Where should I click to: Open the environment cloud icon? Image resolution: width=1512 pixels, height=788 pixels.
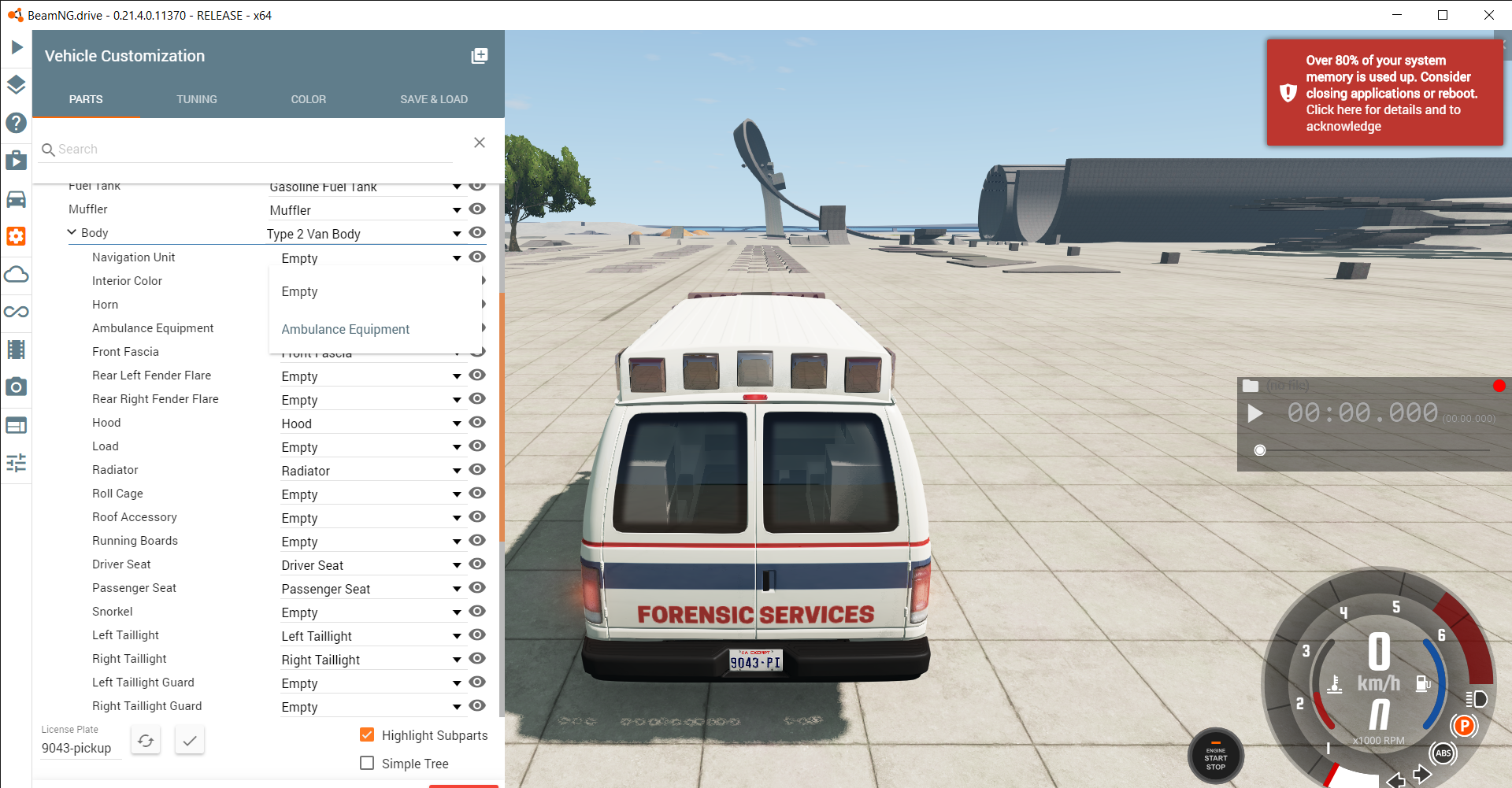(x=17, y=274)
